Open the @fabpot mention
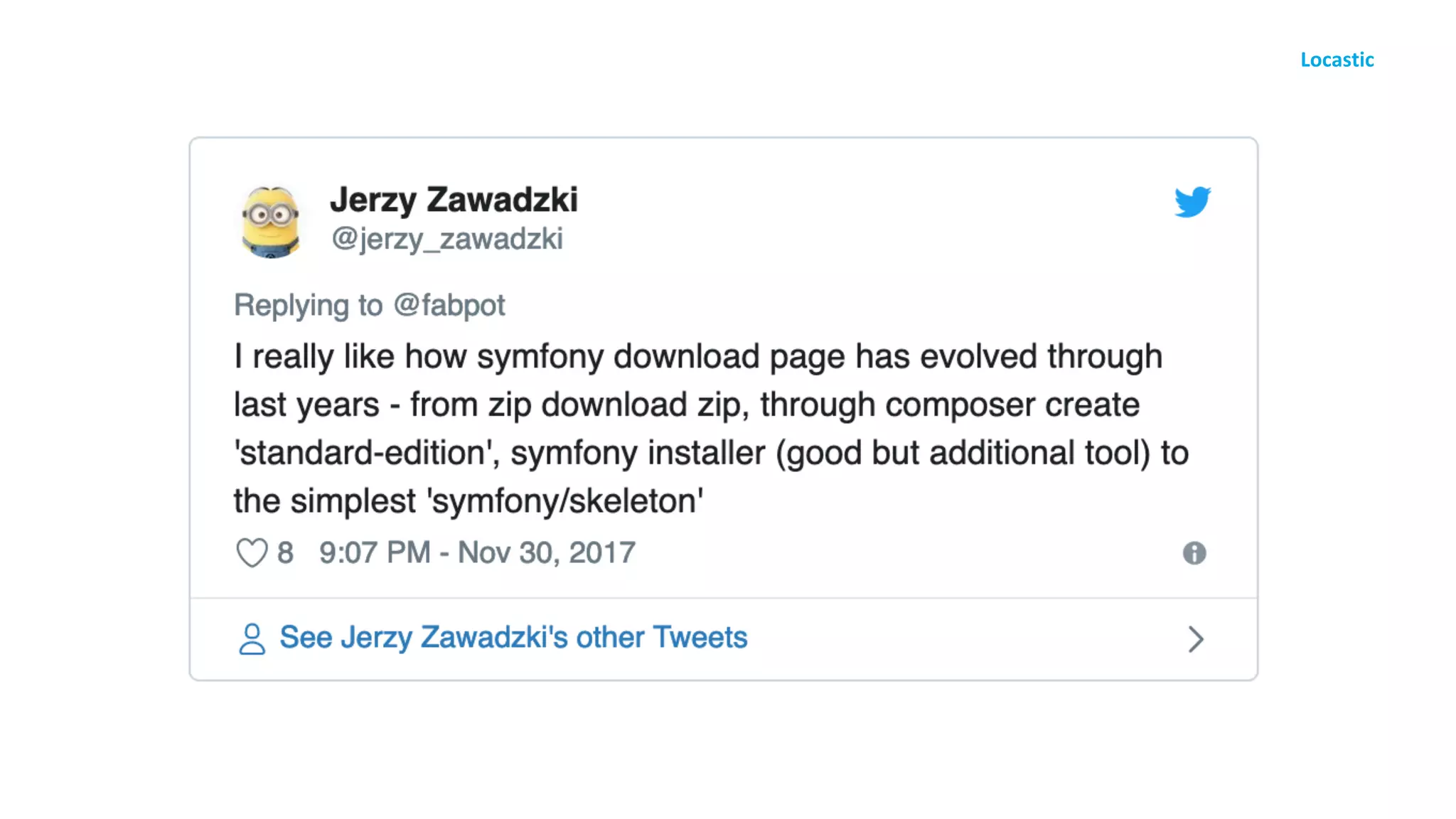This screenshot has height=819, width=1456. [449, 306]
